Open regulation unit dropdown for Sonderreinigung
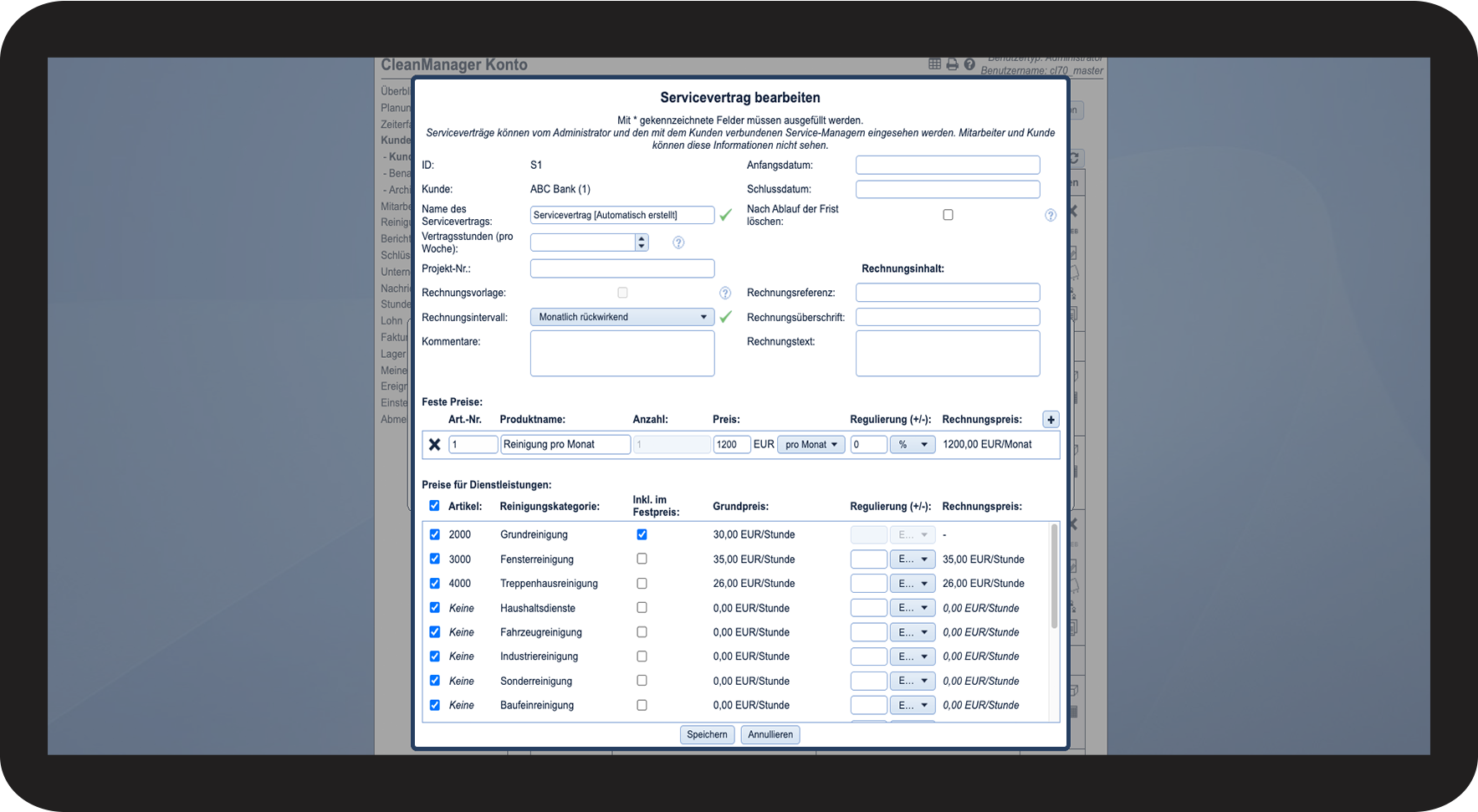 click(913, 681)
